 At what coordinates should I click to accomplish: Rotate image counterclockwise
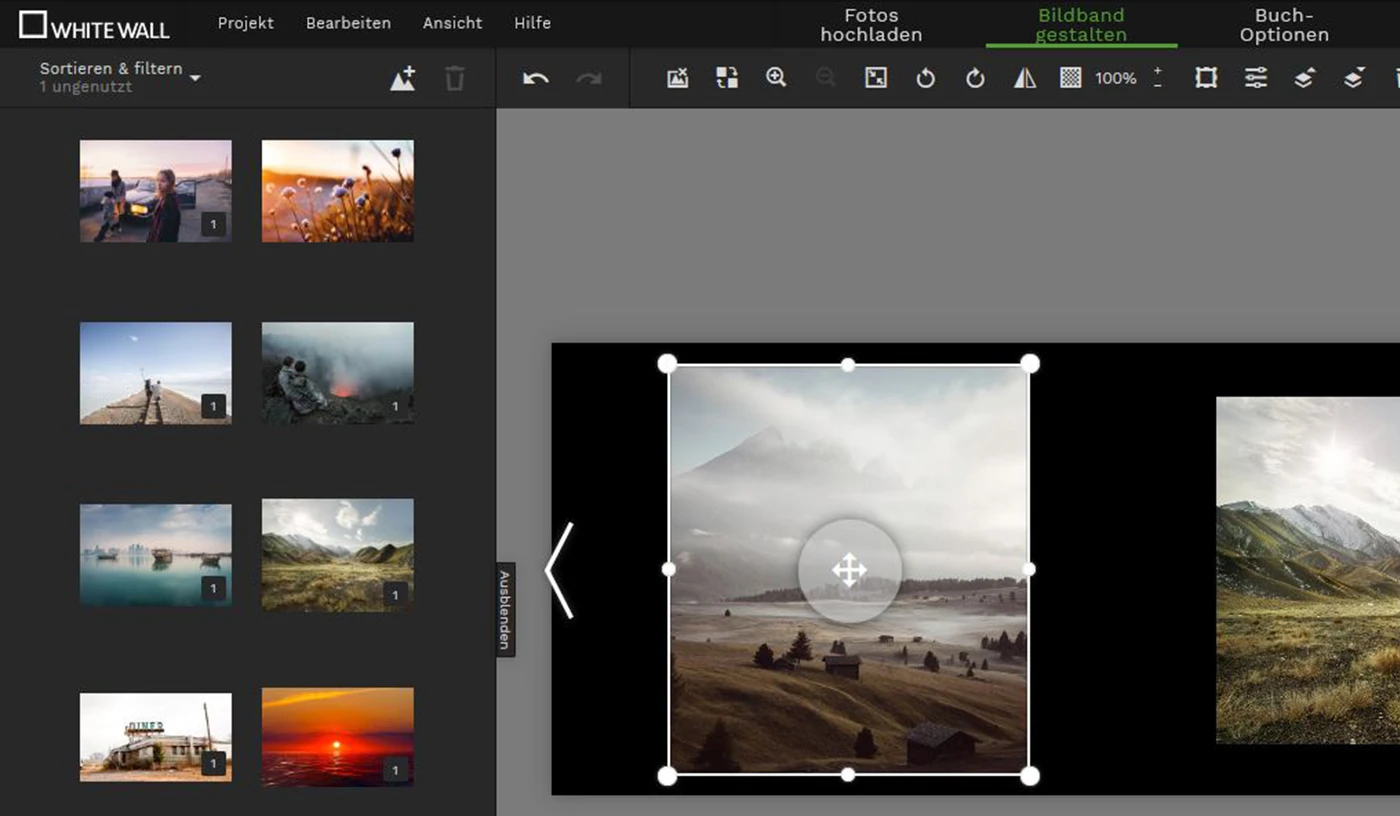click(x=926, y=78)
